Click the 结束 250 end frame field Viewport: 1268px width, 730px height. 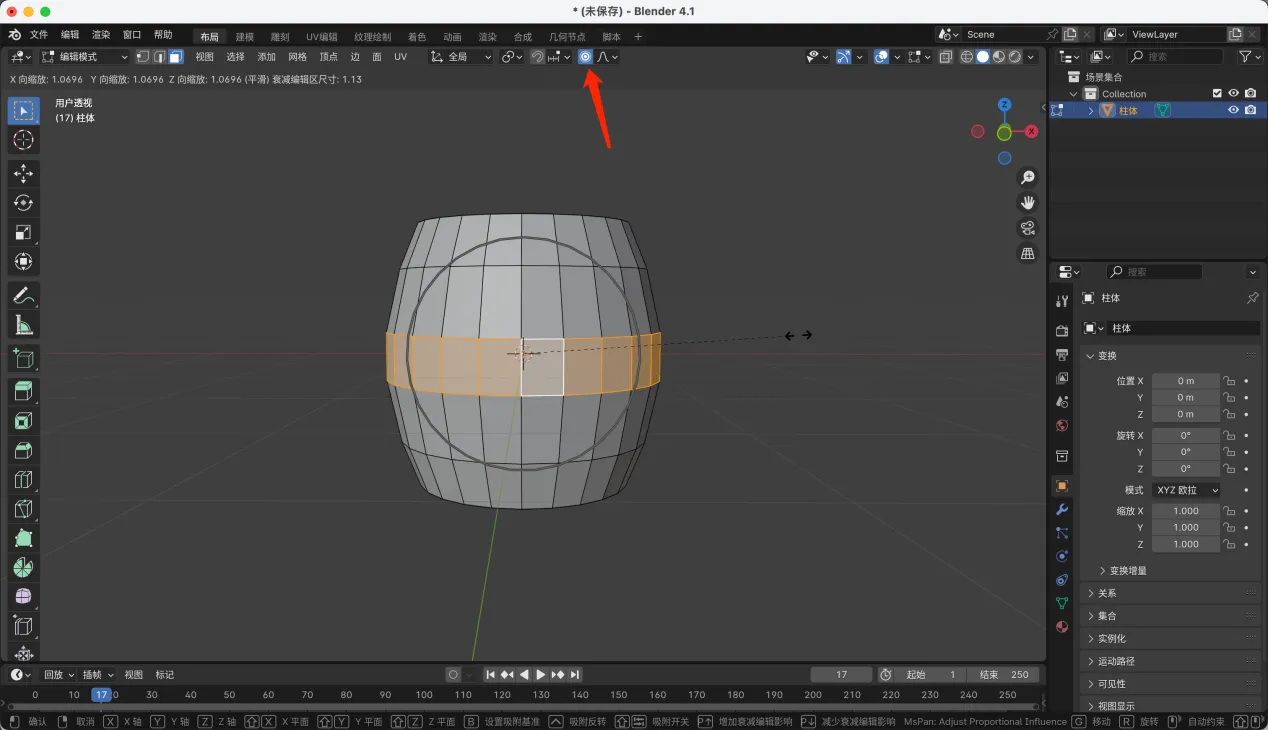1005,675
